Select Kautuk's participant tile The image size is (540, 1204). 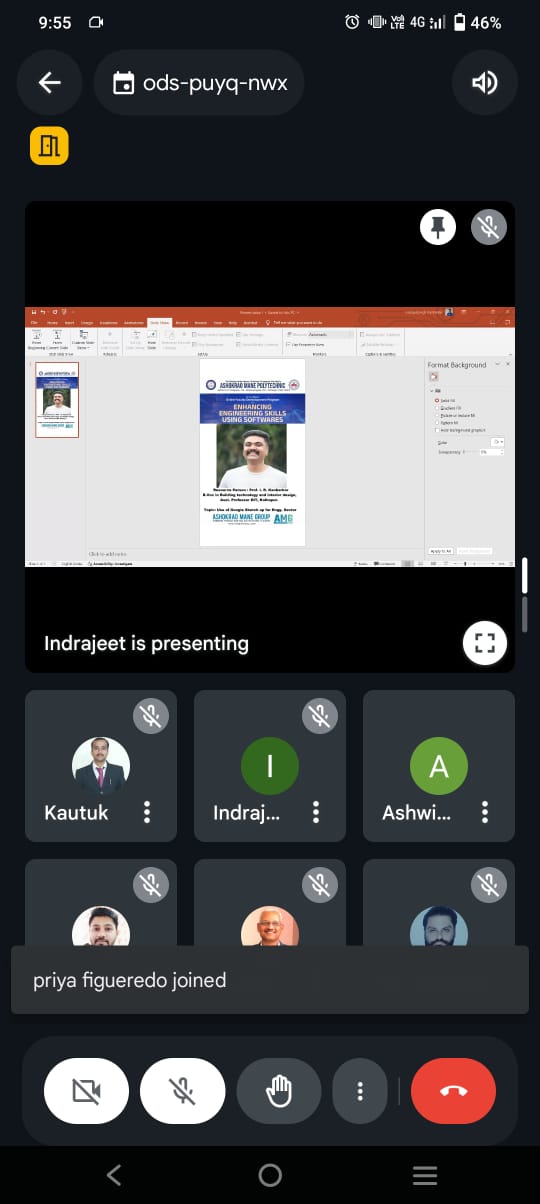click(101, 765)
